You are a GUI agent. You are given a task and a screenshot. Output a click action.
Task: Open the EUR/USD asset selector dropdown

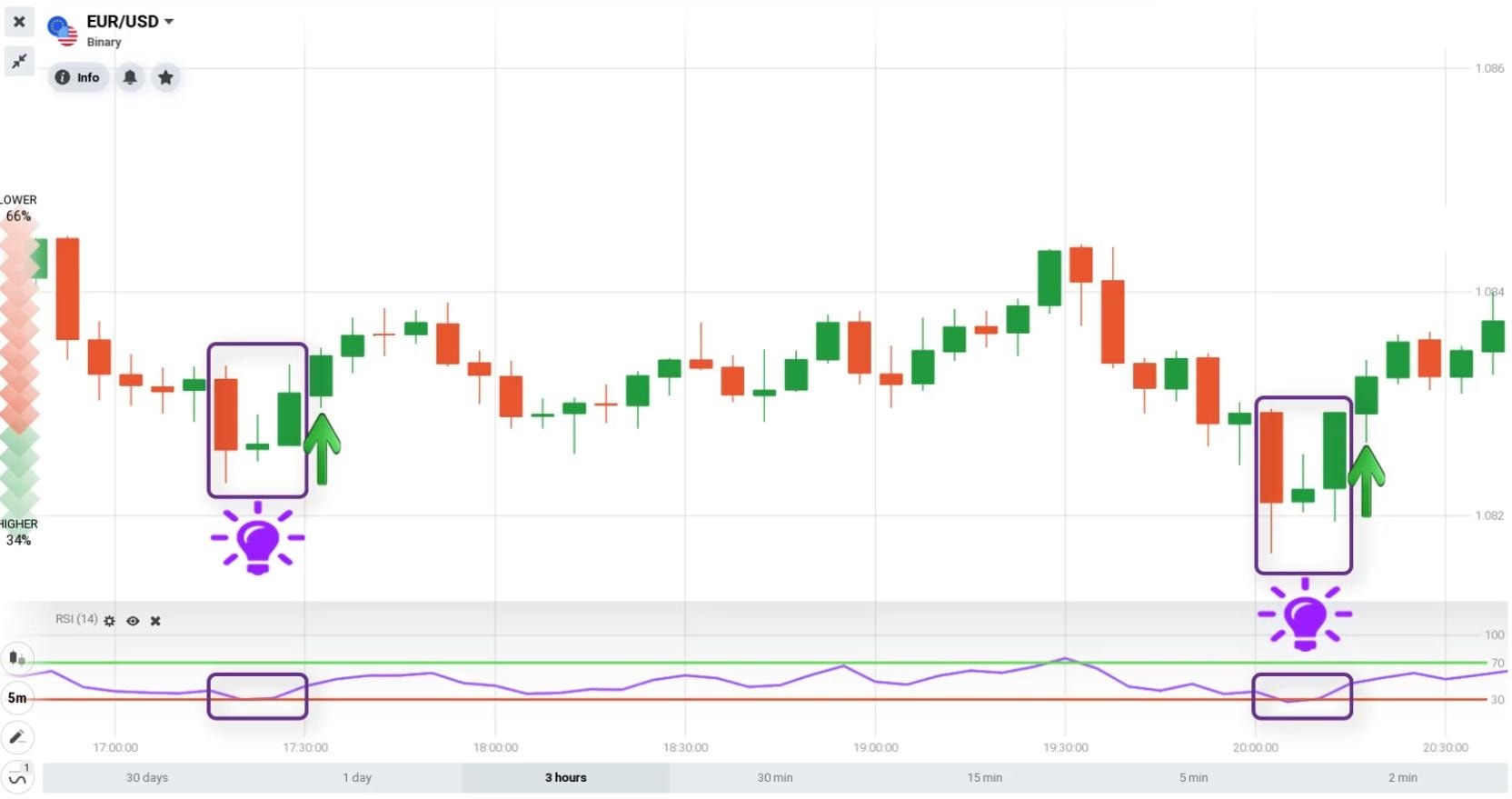point(130,21)
